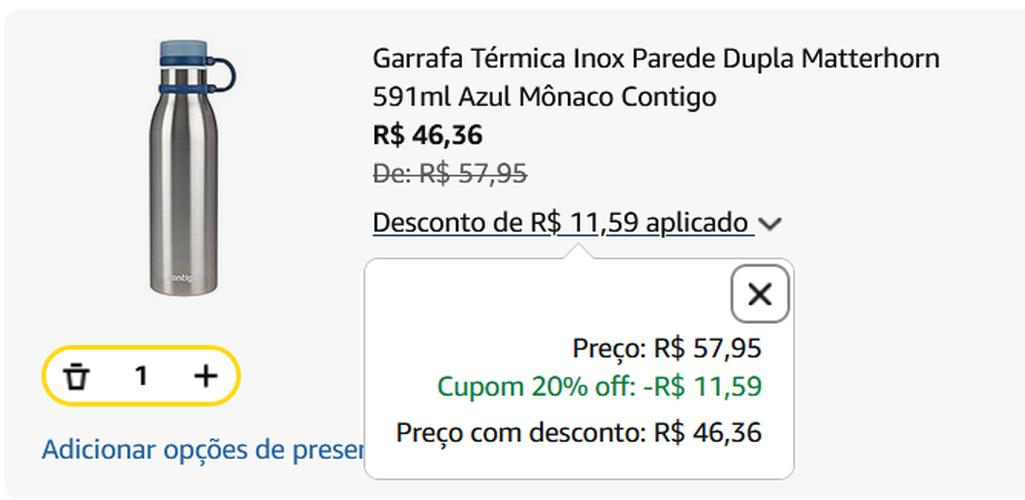Click the bold R$ 46,36 price

[x=427, y=134]
